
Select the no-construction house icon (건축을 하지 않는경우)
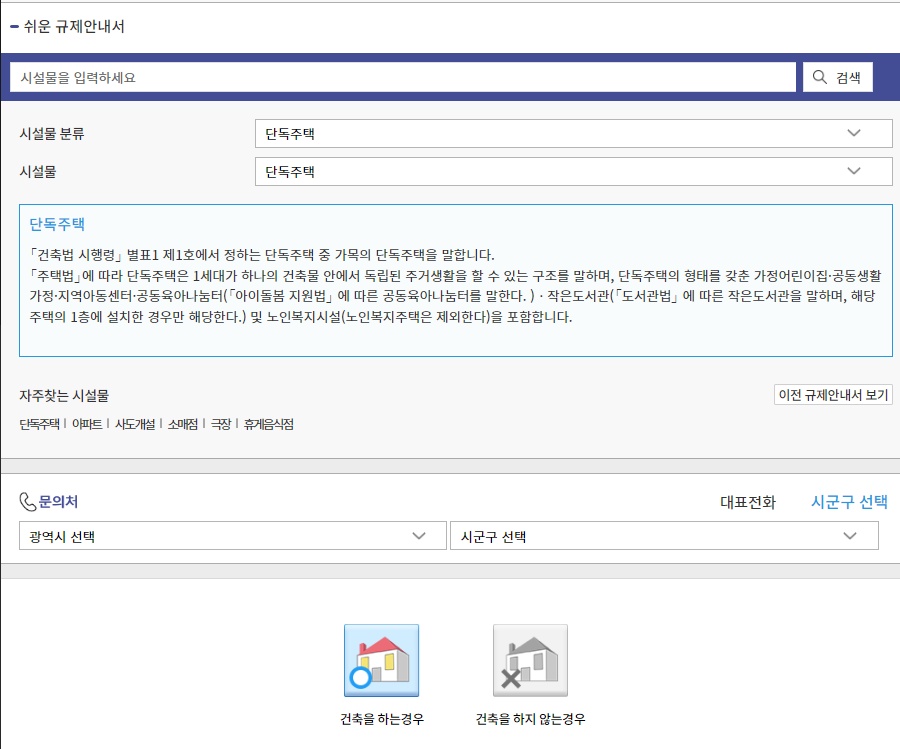tap(530, 661)
